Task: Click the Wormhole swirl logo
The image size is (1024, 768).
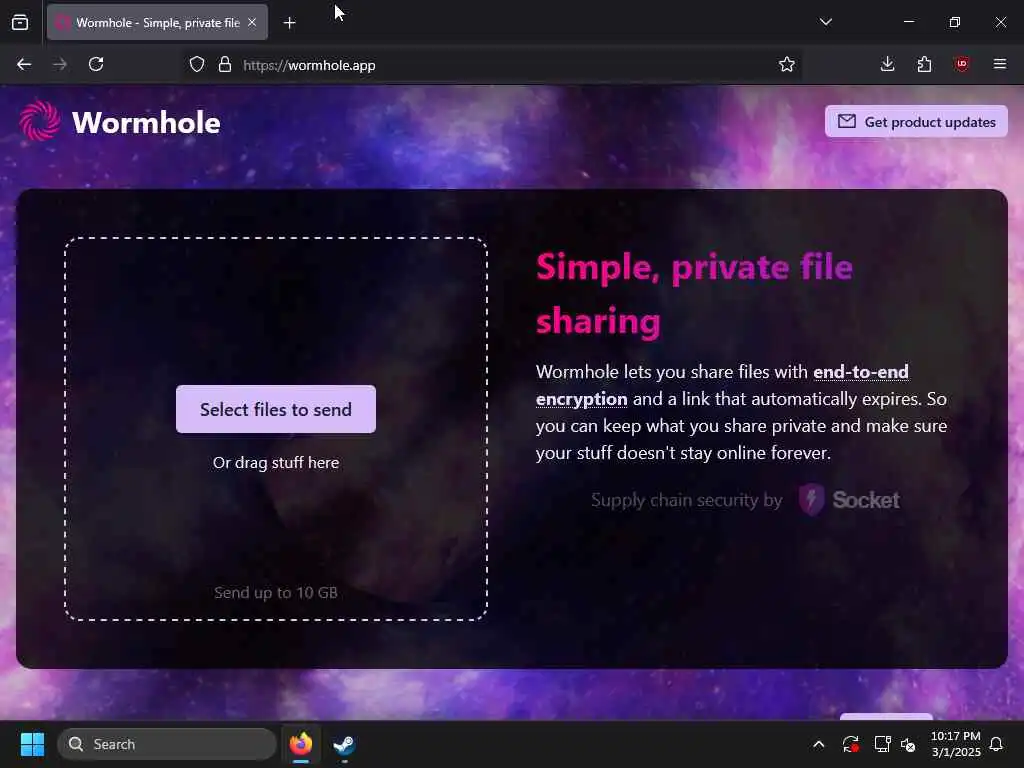Action: [x=40, y=121]
